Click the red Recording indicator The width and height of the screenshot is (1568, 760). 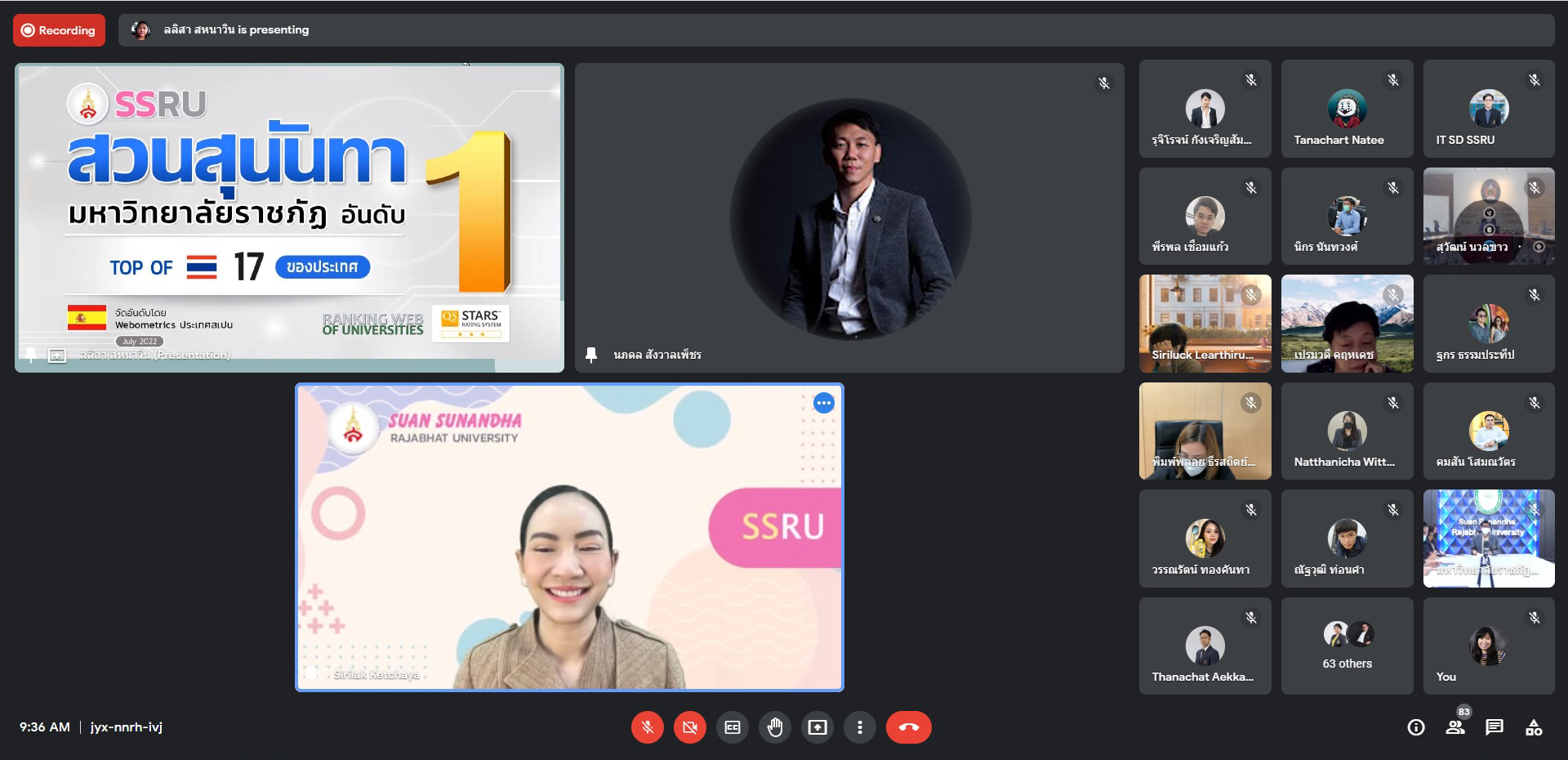(59, 30)
